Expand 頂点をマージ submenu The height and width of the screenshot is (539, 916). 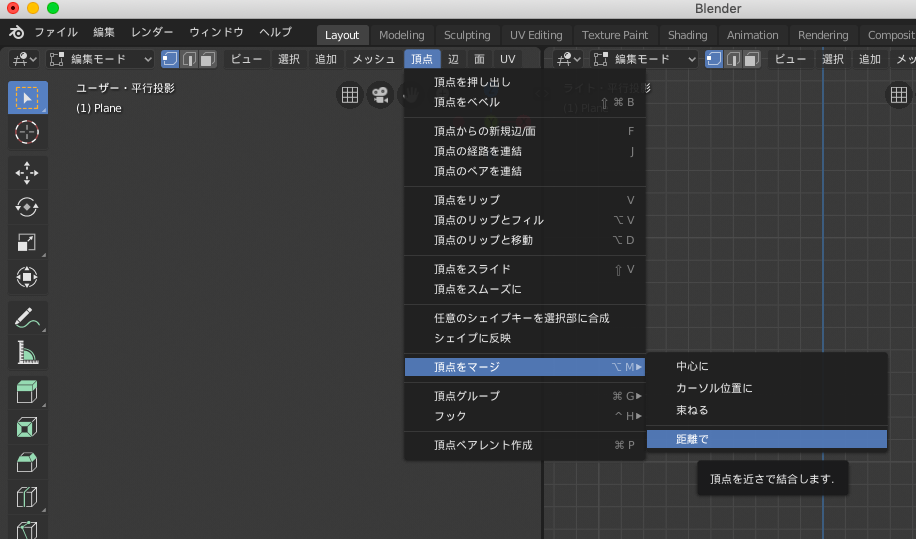coord(525,367)
